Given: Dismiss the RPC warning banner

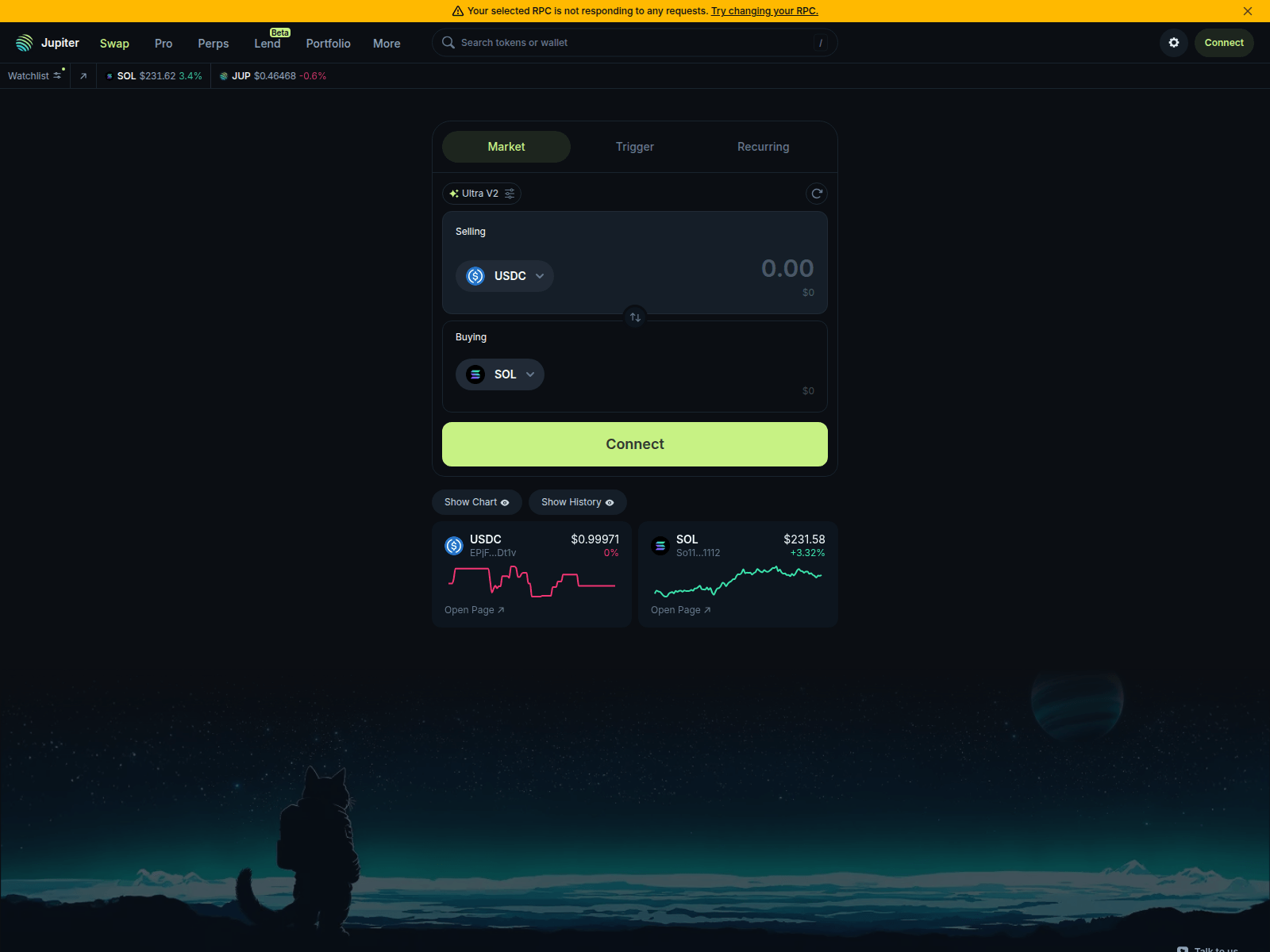Looking at the screenshot, I should 1248,11.
